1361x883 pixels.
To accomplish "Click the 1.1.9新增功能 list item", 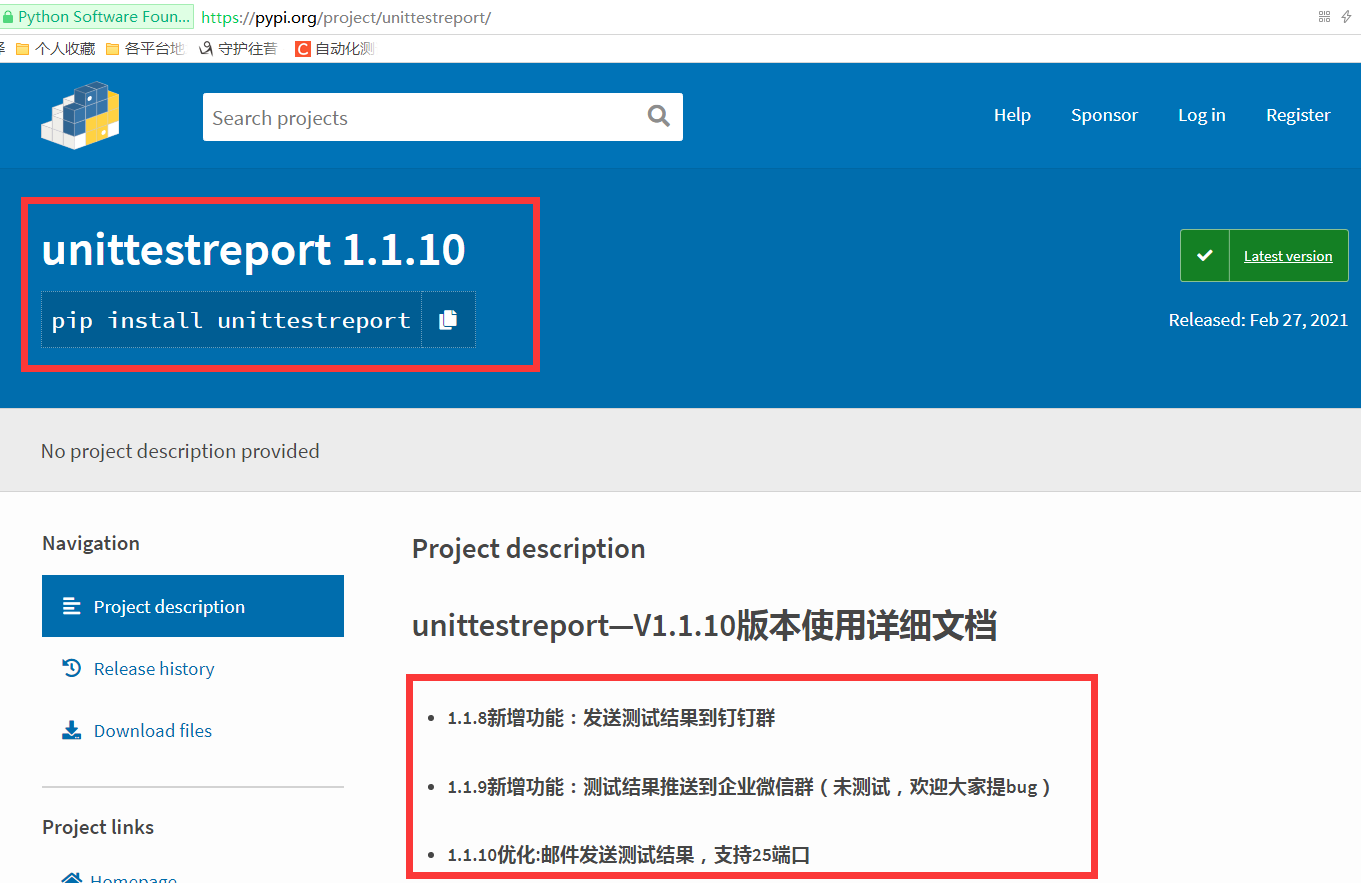I will [750, 786].
